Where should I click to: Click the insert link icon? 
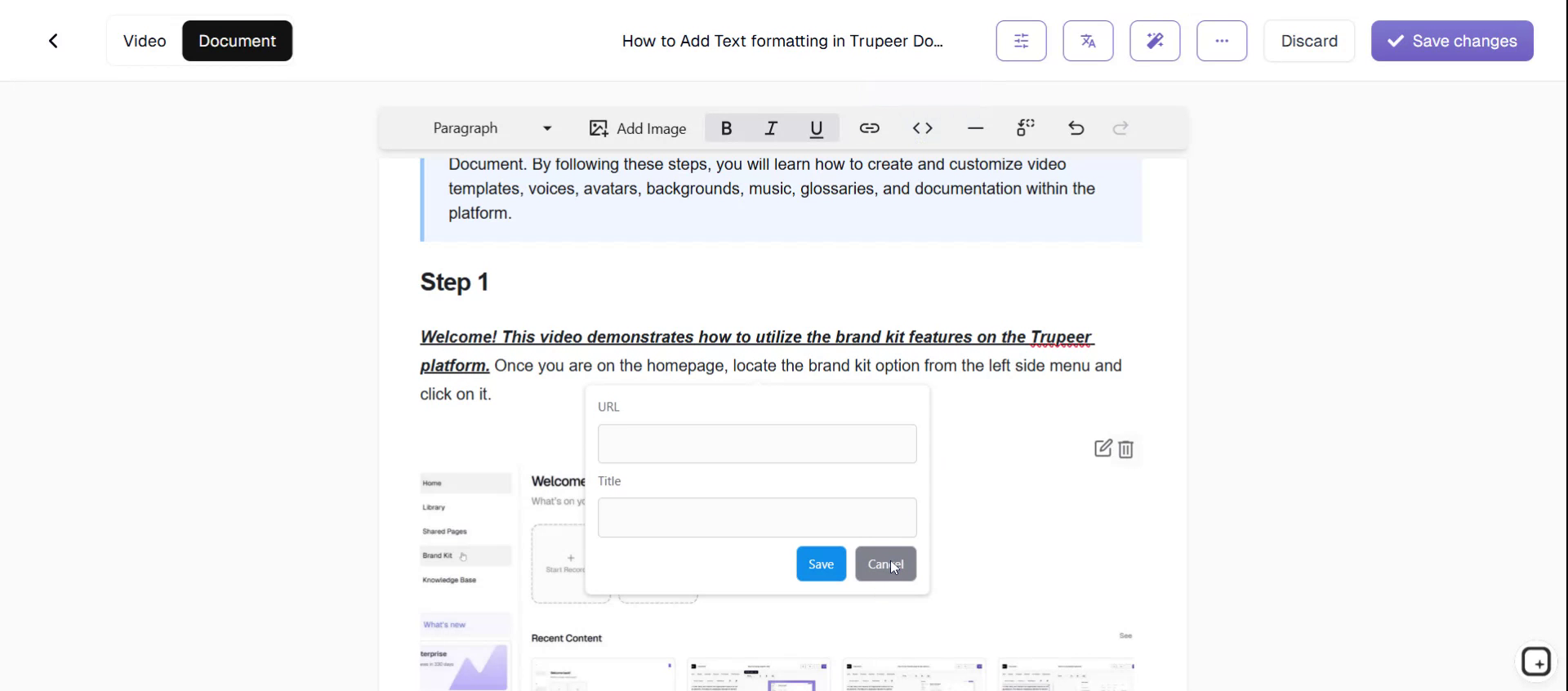pyautogui.click(x=869, y=128)
